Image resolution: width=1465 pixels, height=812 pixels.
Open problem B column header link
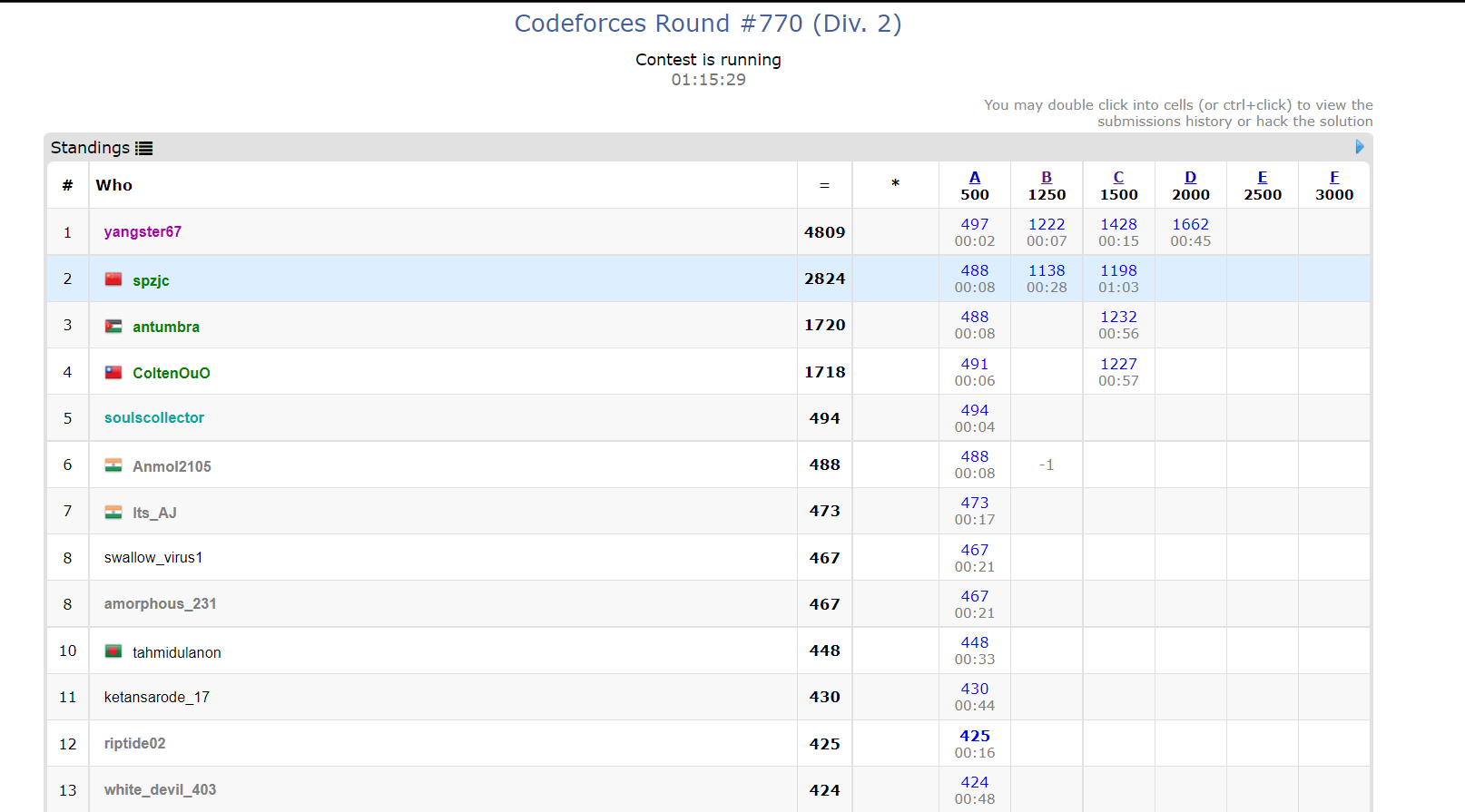click(1047, 178)
